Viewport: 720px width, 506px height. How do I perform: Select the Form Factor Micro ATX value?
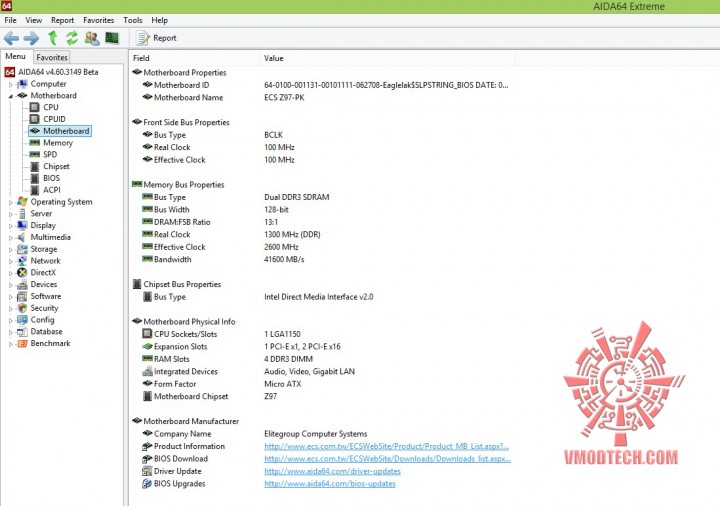coord(283,384)
